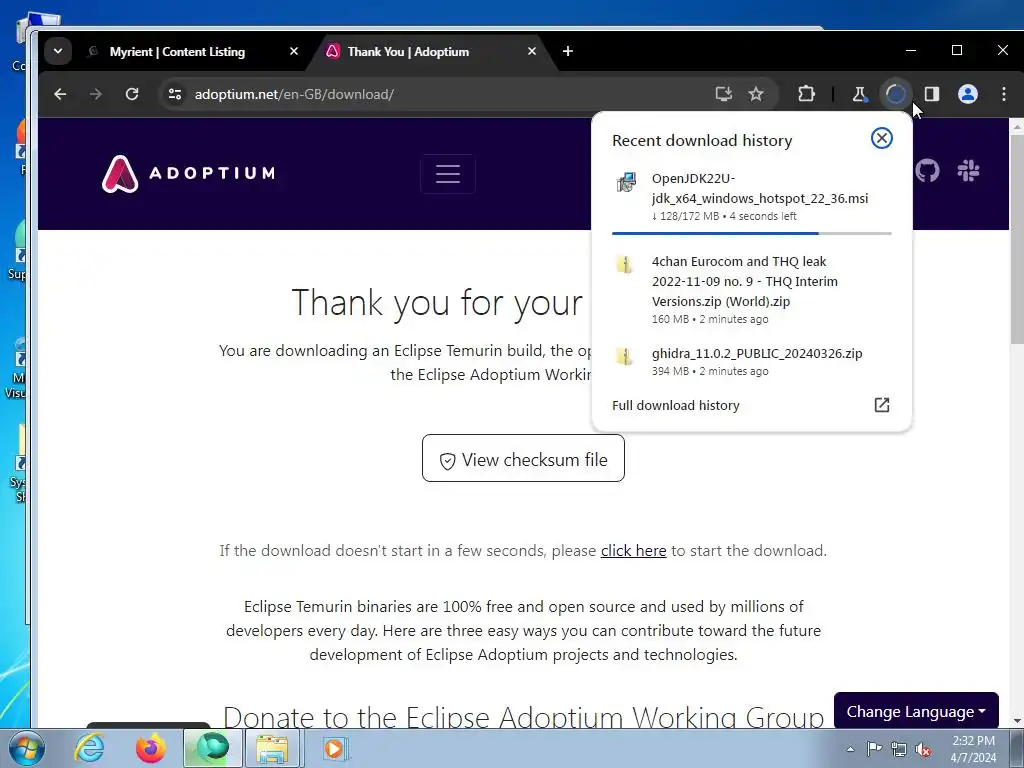Screen dimensions: 1024x768
Task: Click the forward navigation arrow
Action: (96, 94)
